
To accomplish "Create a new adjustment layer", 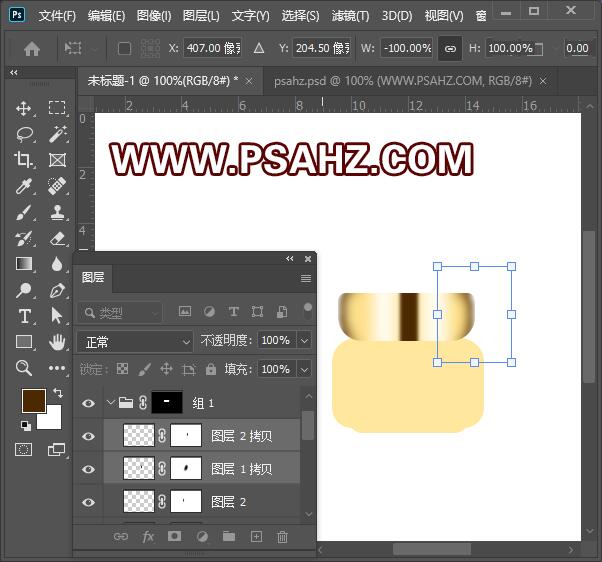I will (x=202, y=537).
